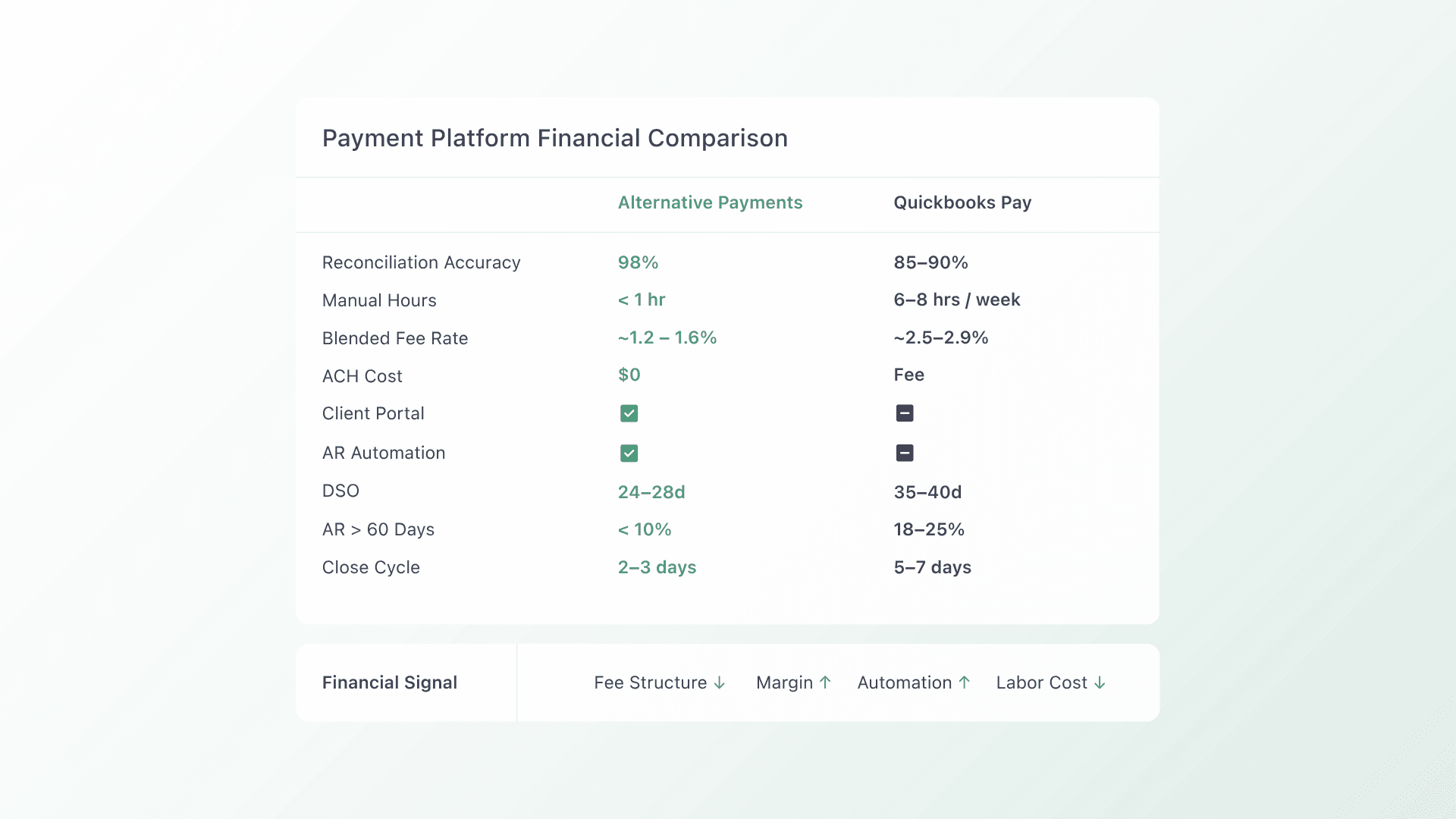Click the 24–28d DSO value
1456x819 pixels.
click(x=651, y=492)
